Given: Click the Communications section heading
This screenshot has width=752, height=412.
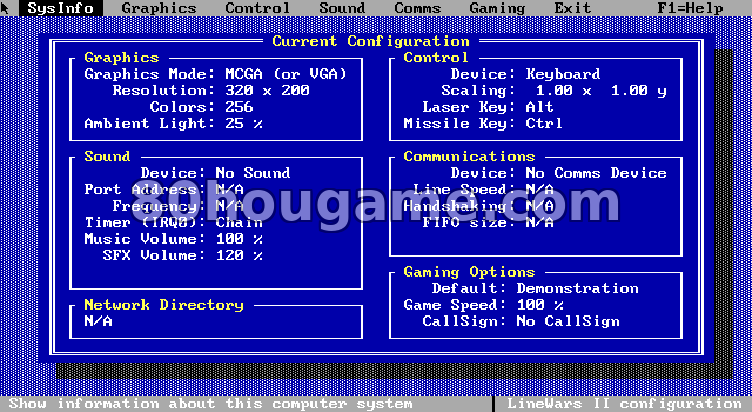Looking at the screenshot, I should coord(469,156).
